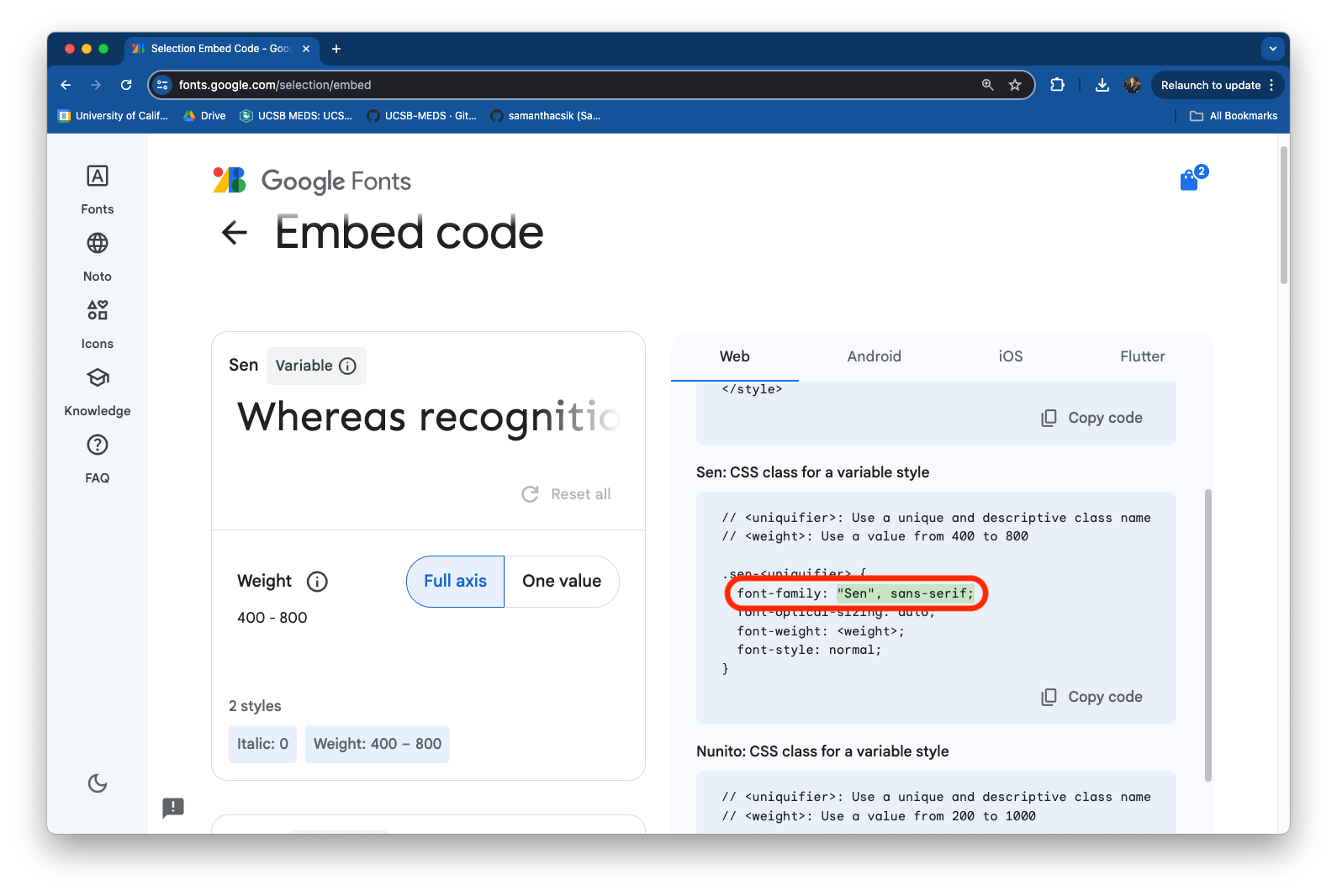
Task: Switch to the iOS tab
Action: click(1010, 356)
